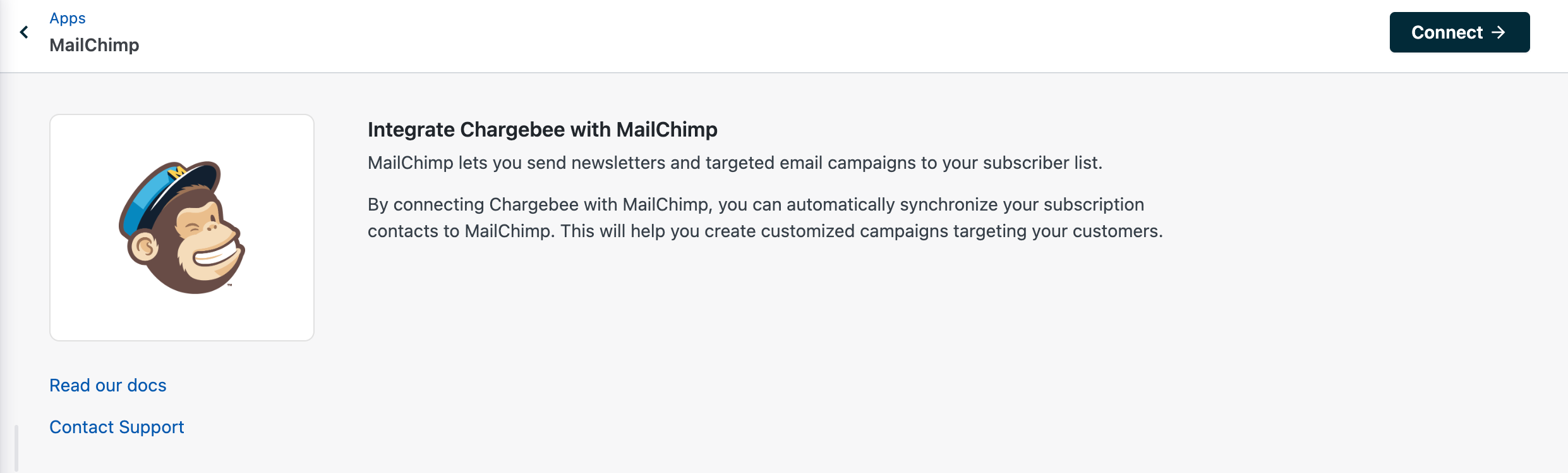Click the monkey mascot's ear

coord(143,247)
